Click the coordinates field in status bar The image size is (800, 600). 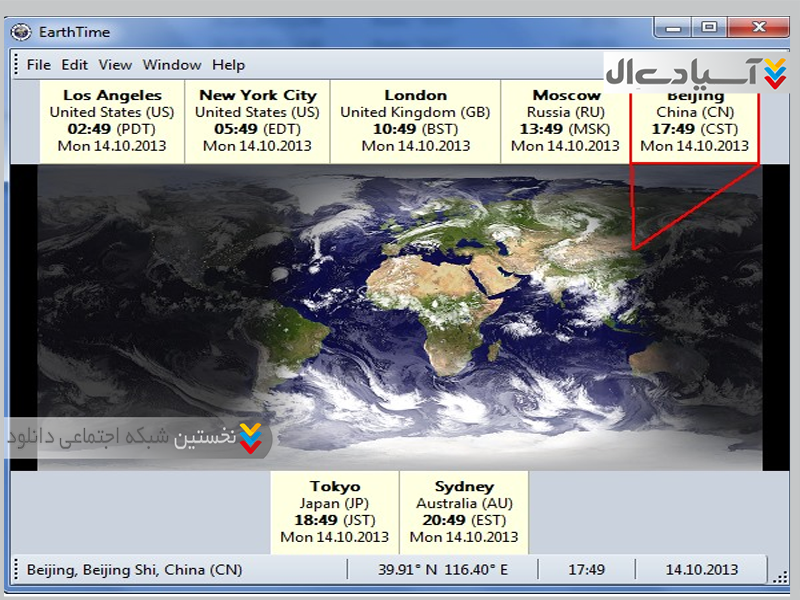click(x=442, y=570)
